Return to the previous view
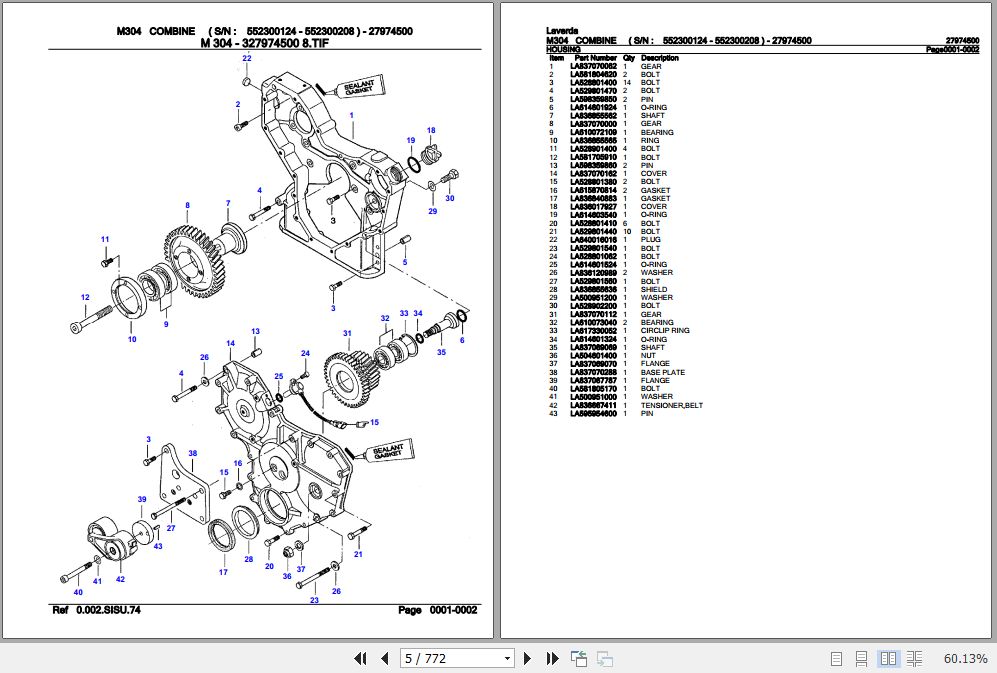Screen dimensions: 997x673 [x=577, y=658]
